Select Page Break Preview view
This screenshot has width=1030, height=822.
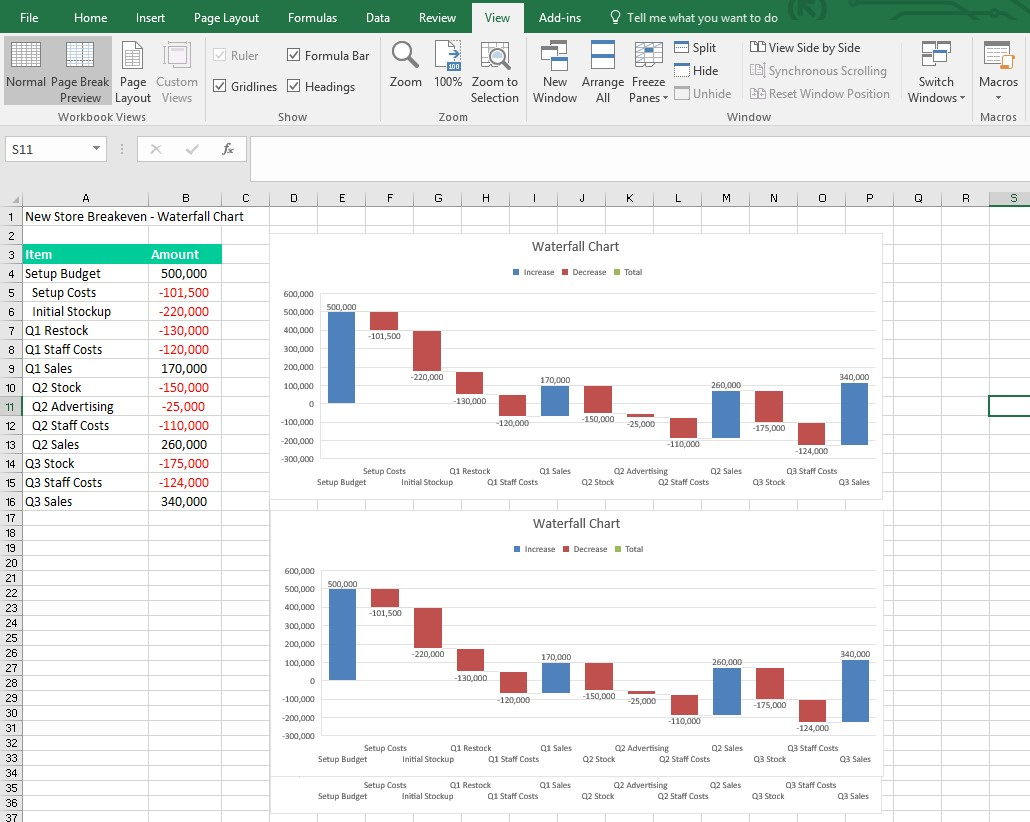[81, 70]
